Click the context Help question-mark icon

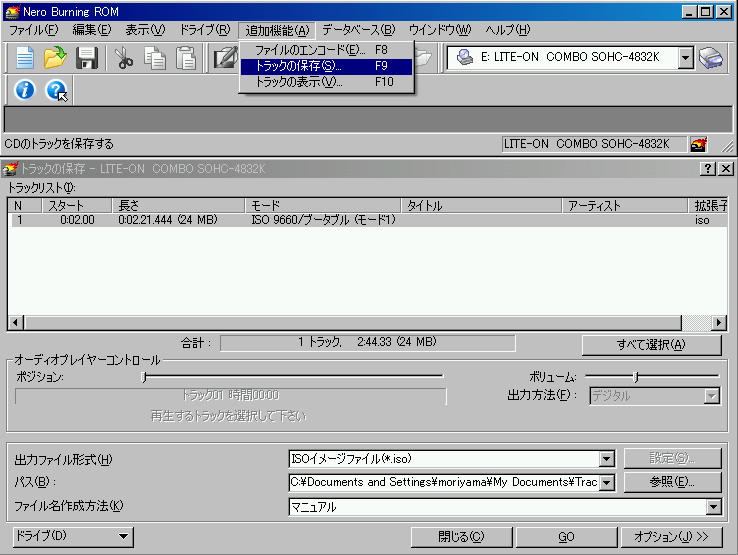pyautogui.click(x=57, y=90)
